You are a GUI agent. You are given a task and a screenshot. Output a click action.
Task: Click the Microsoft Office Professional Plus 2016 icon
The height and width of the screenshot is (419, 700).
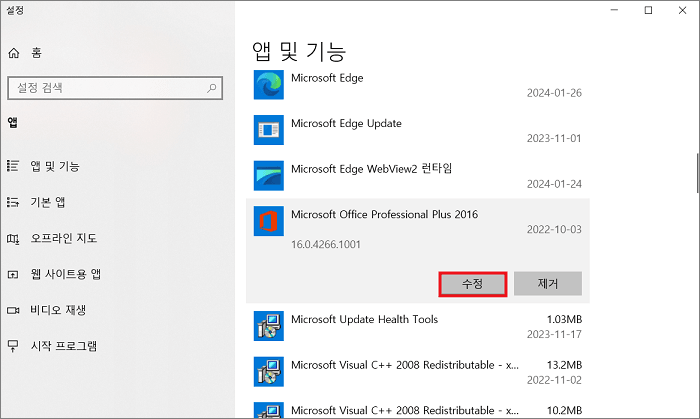(x=269, y=221)
